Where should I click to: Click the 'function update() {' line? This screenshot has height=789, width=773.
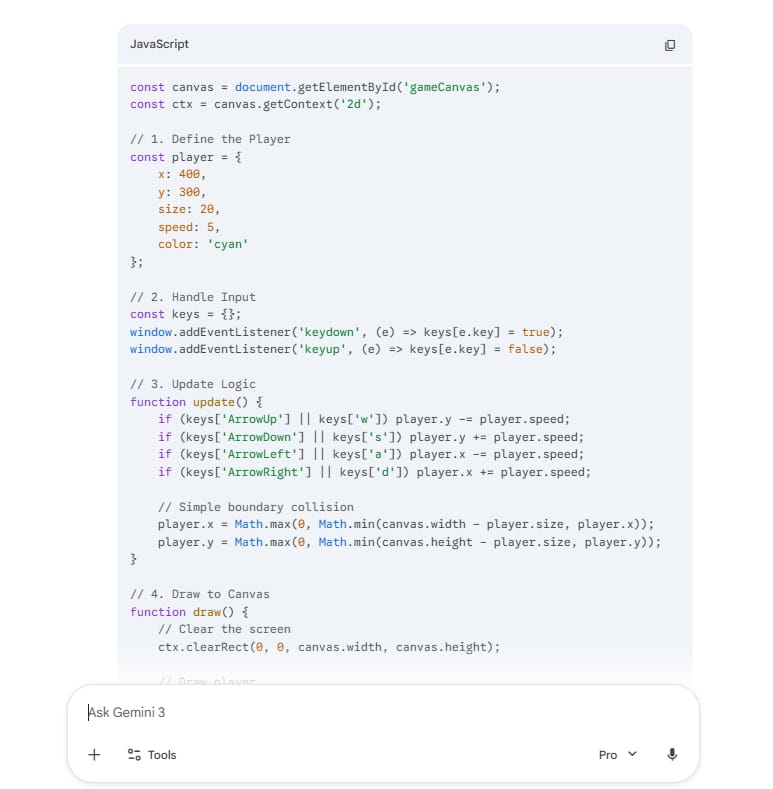(196, 403)
